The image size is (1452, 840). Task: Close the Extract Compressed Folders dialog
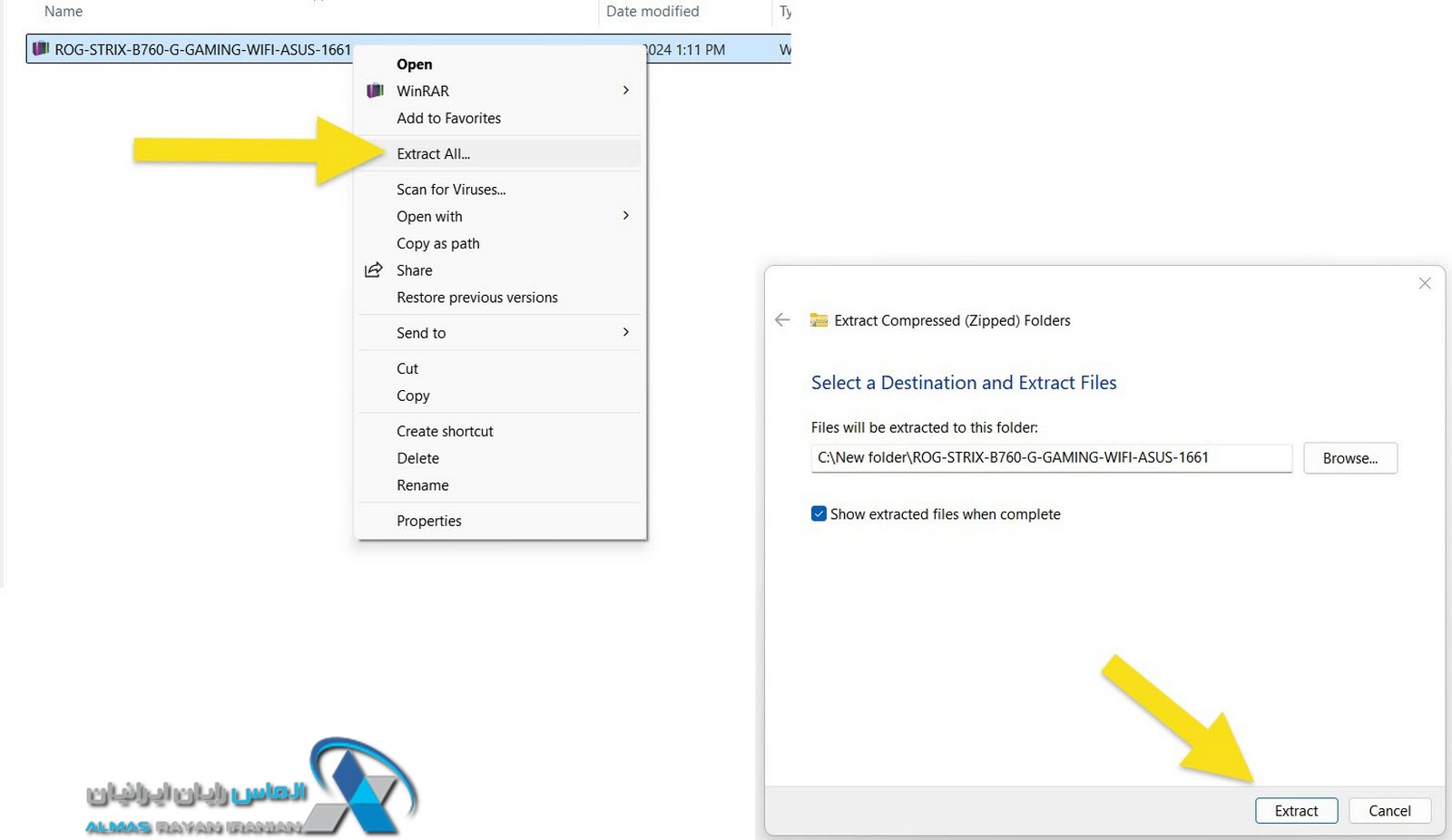[1425, 284]
